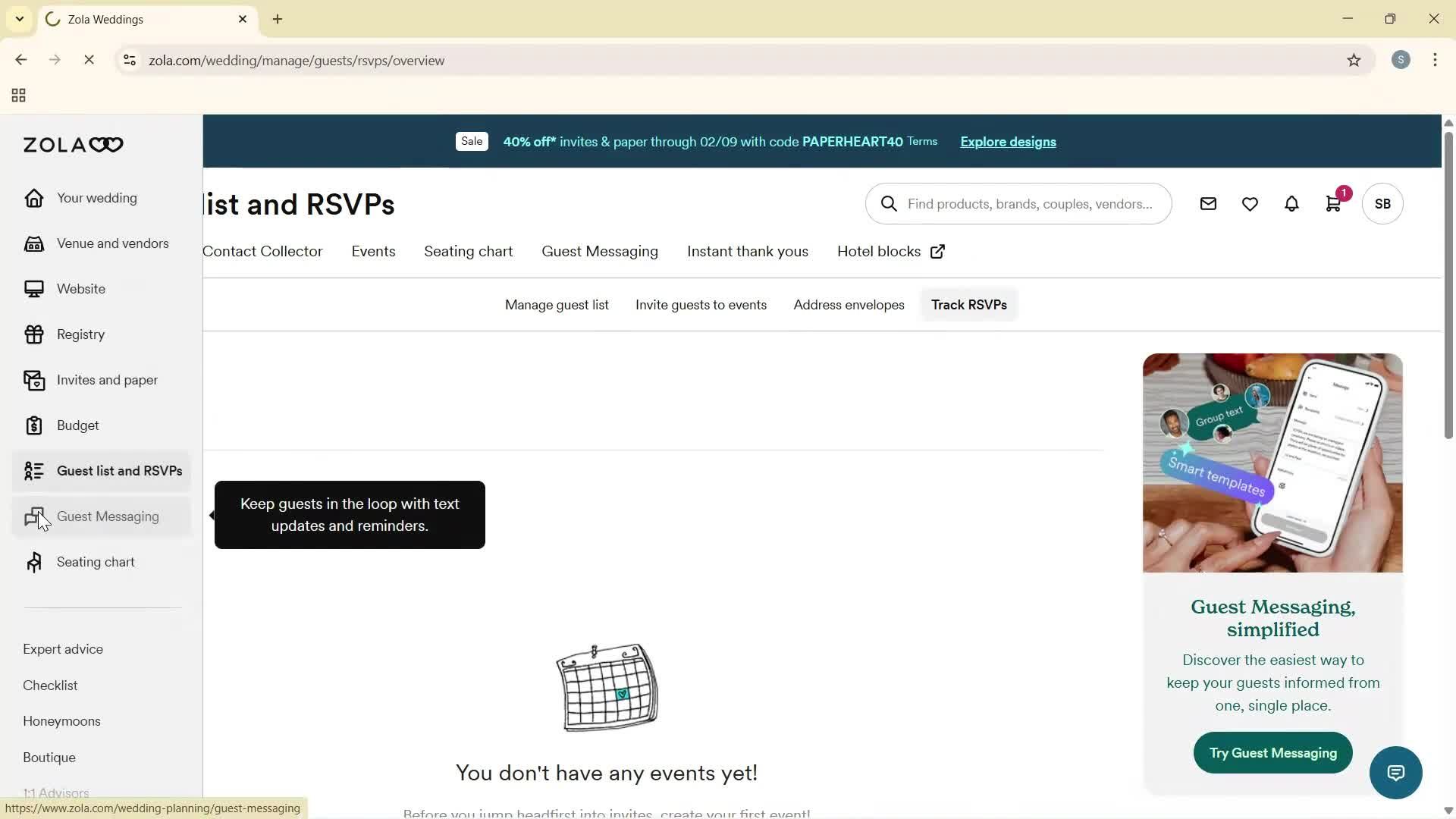
Task: Click the SB profile avatar
Action: pos(1382,203)
